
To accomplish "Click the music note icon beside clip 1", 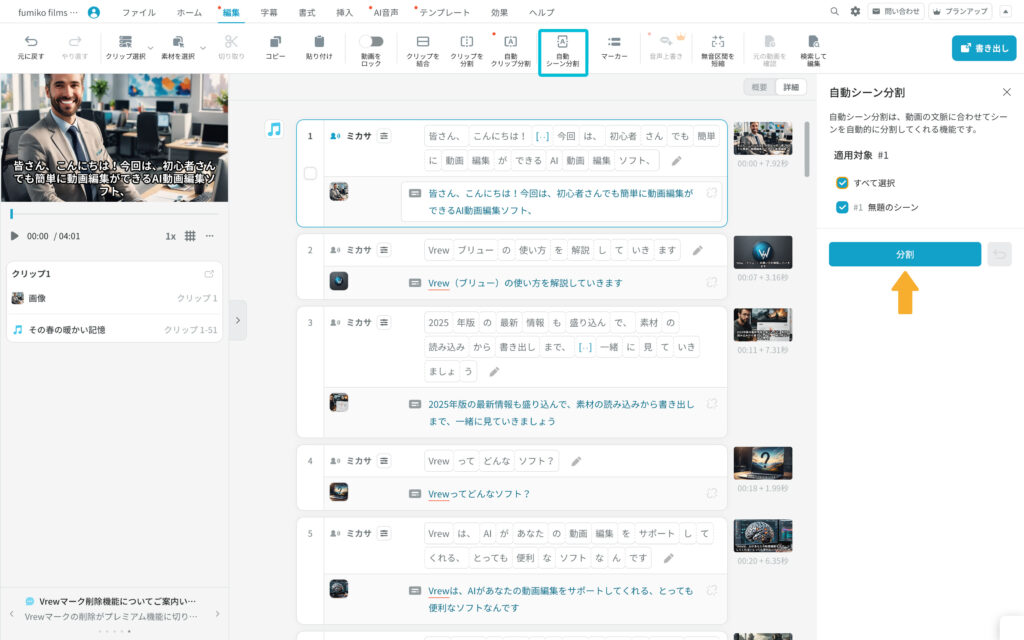I will point(274,129).
